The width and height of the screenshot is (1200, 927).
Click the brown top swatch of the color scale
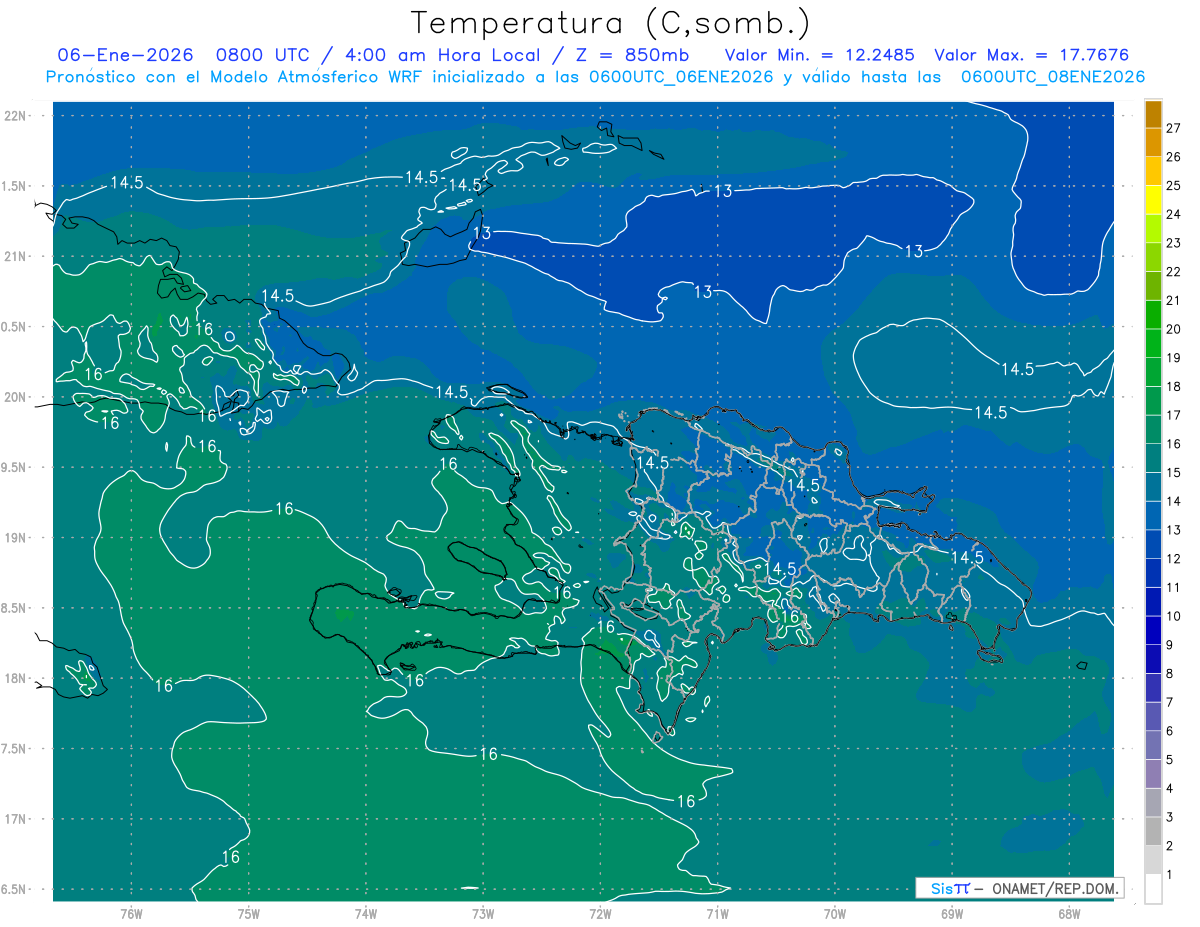(x=1153, y=114)
